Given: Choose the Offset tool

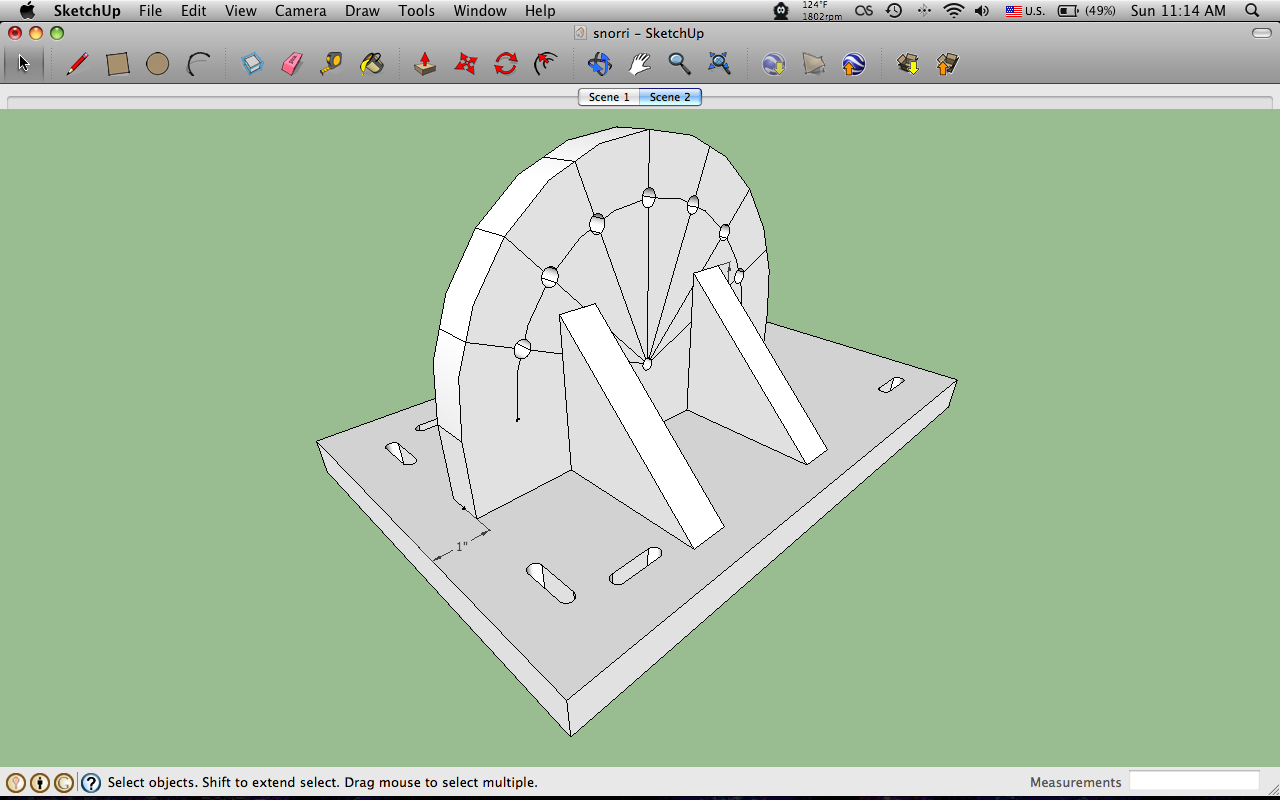Looking at the screenshot, I should click(546, 64).
